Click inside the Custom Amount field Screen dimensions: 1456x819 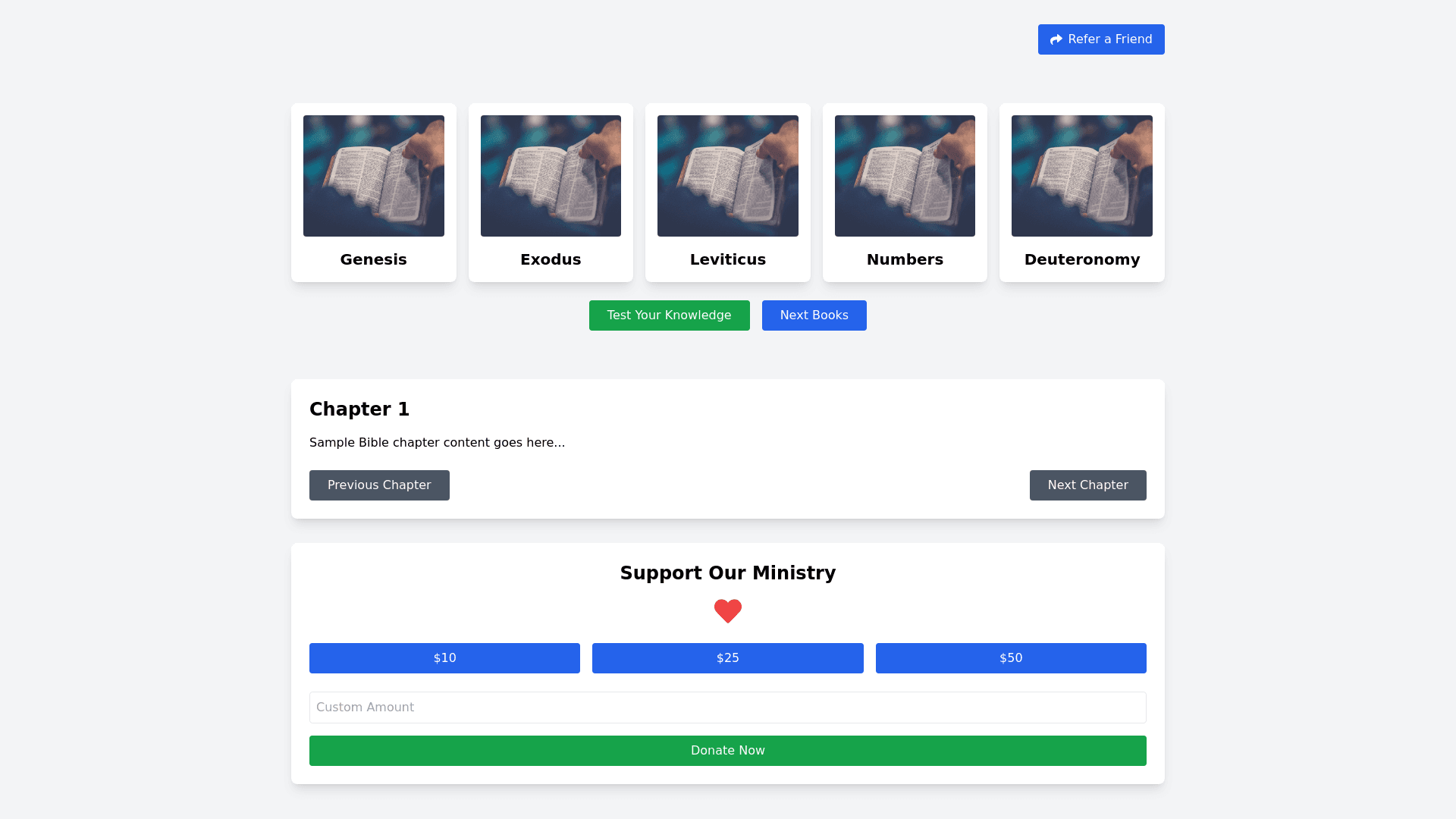(727, 707)
